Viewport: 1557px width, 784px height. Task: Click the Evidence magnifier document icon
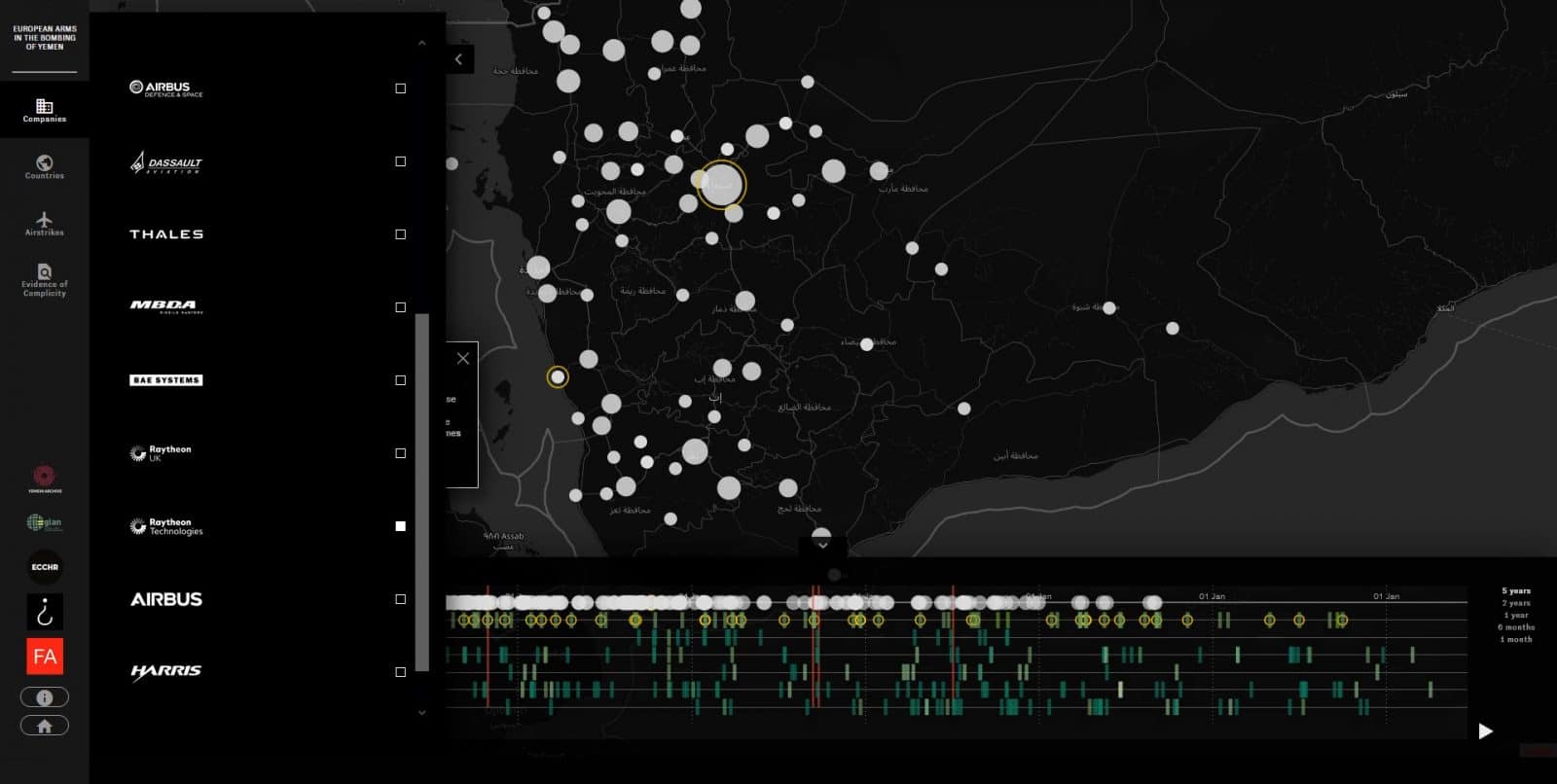pos(45,271)
